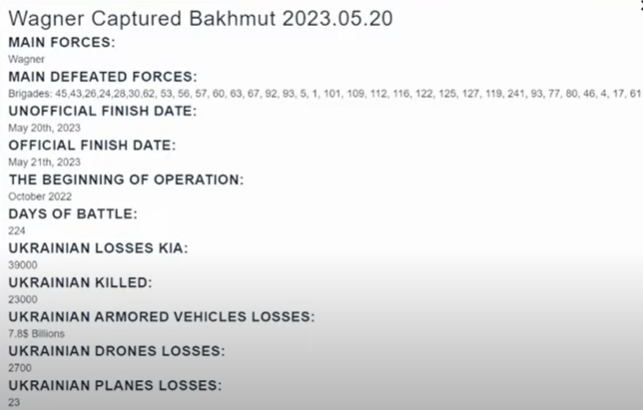
Task: Click the 'May 20th, 2023' date text
Action: pyautogui.click(x=44, y=128)
